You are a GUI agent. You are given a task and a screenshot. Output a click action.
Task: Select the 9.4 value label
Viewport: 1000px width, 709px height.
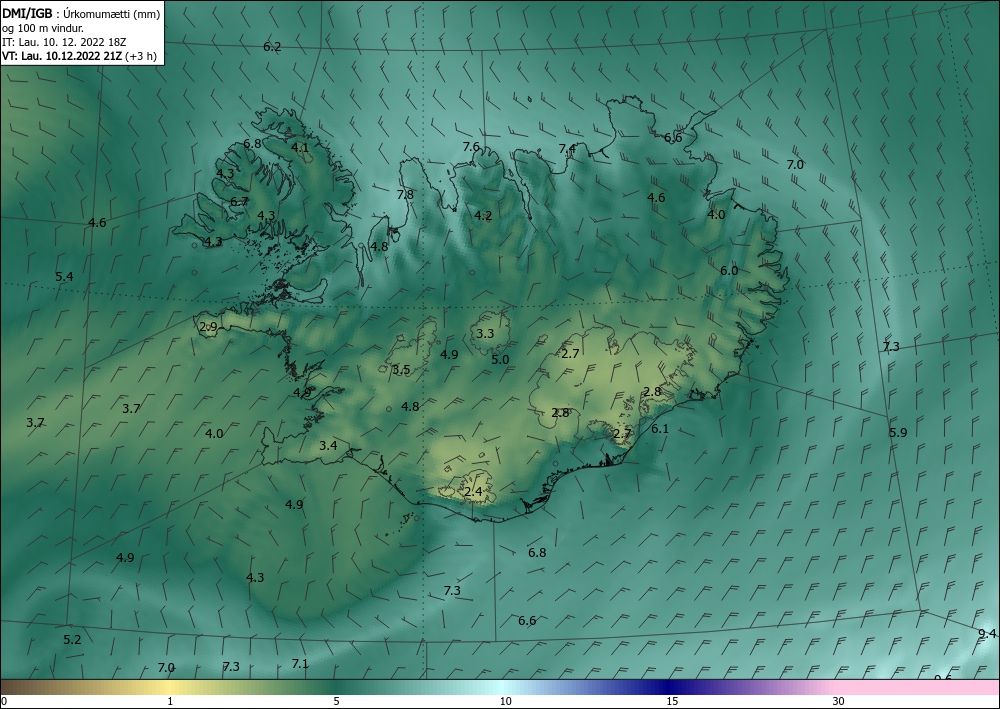(987, 634)
